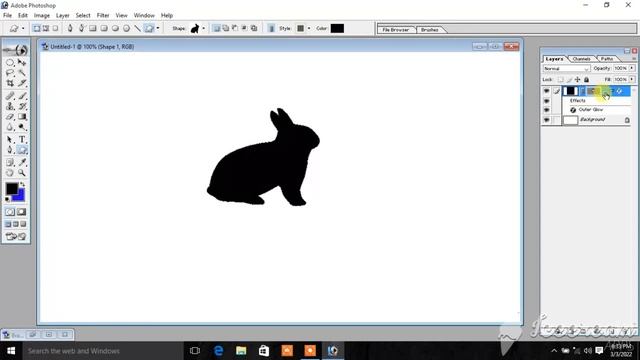Select the Elliptical Marquee tool
The height and width of the screenshot is (360, 640).
coord(10,62)
